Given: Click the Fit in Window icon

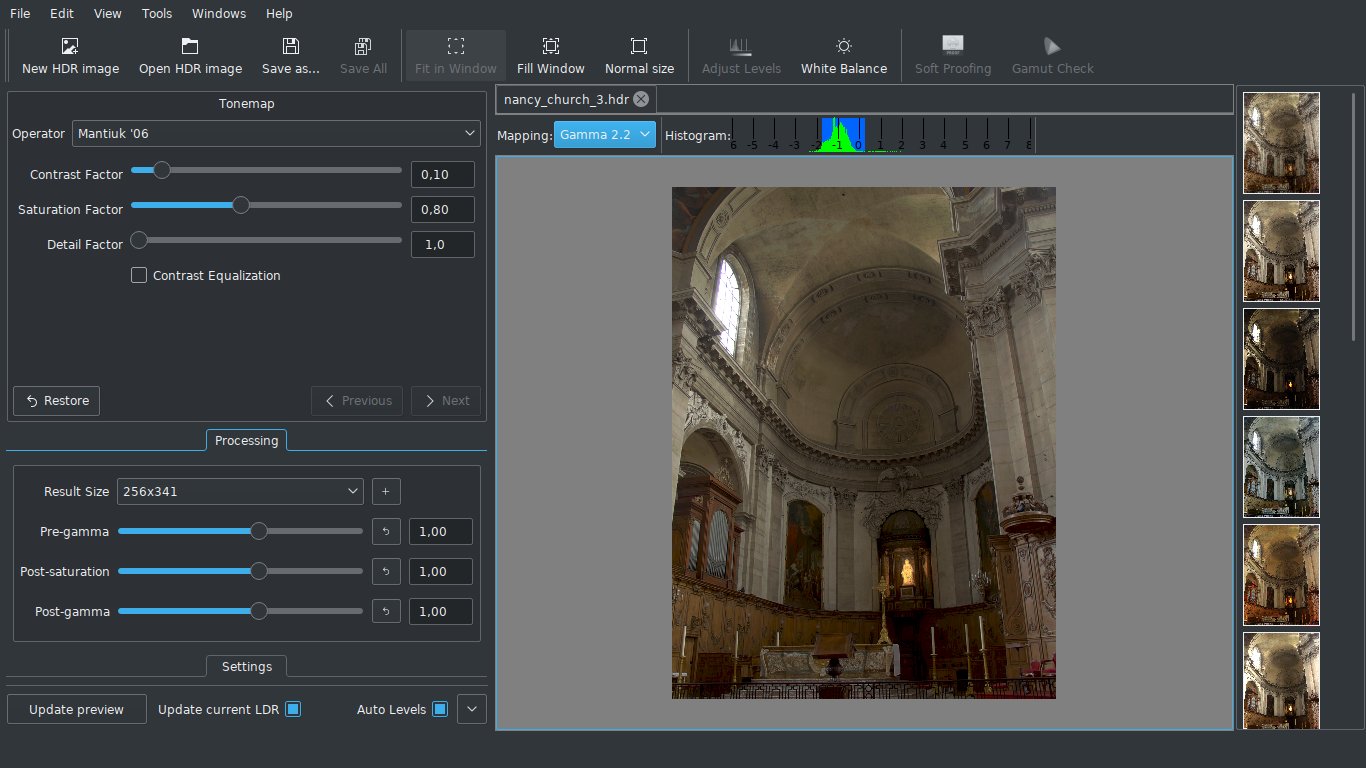Looking at the screenshot, I should (455, 55).
